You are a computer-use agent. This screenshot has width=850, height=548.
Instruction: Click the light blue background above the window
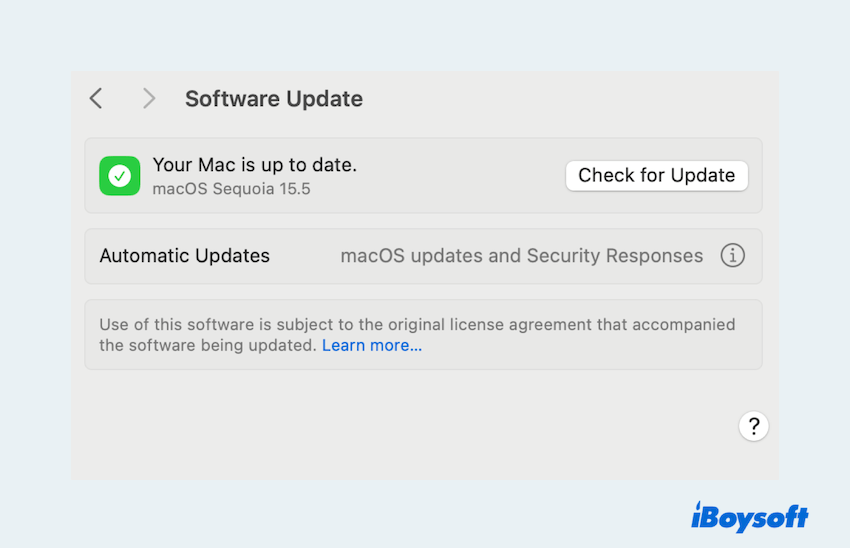coord(425,35)
